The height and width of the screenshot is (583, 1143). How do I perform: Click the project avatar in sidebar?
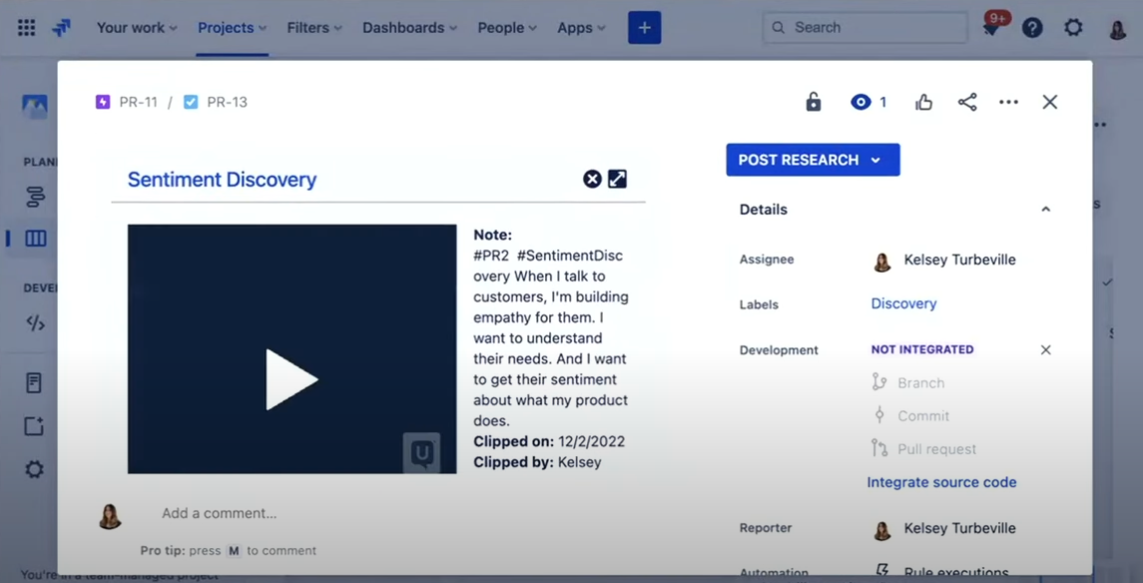pyautogui.click(x=35, y=106)
